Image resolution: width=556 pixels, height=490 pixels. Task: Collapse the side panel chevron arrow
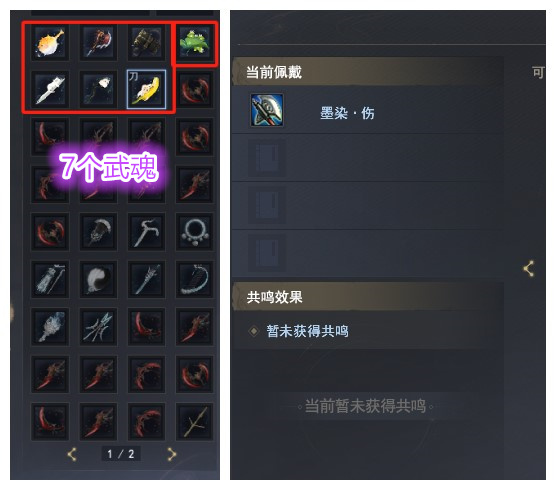[529, 269]
